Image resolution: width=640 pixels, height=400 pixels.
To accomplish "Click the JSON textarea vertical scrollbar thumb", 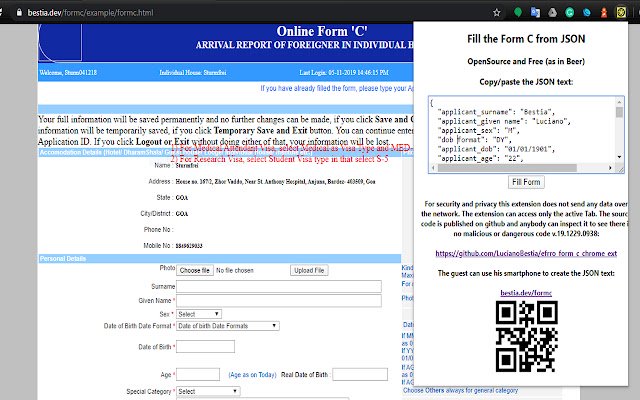I will [619, 112].
